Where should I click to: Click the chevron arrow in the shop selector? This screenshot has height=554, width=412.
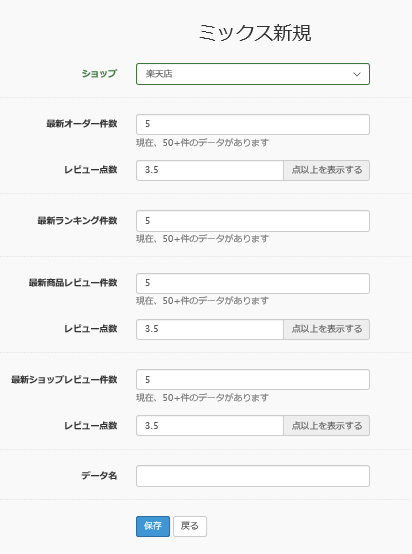tap(357, 74)
